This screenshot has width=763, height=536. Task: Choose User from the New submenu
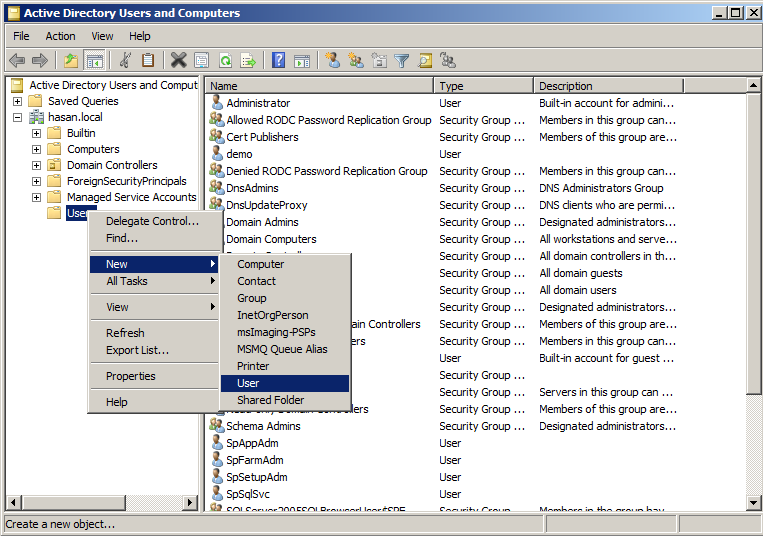click(285, 383)
